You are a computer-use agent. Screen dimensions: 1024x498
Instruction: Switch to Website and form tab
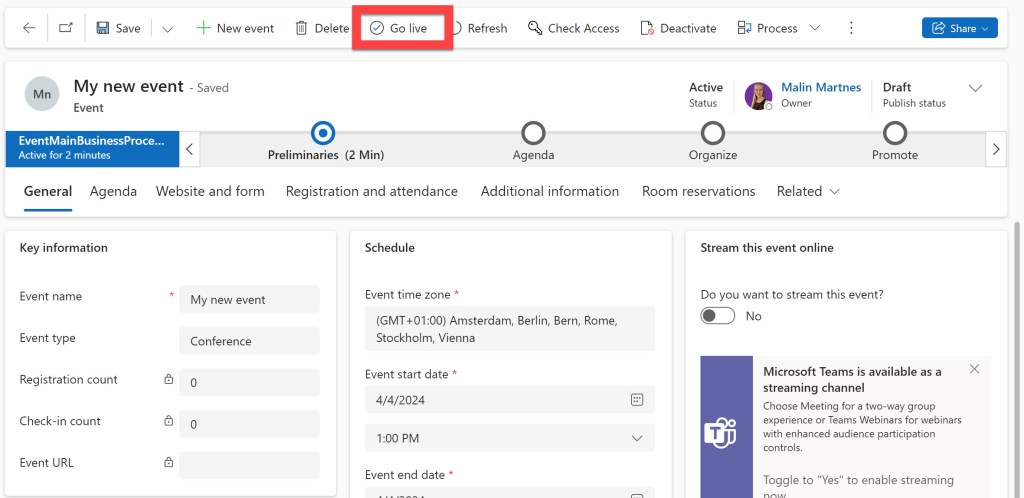[210, 191]
